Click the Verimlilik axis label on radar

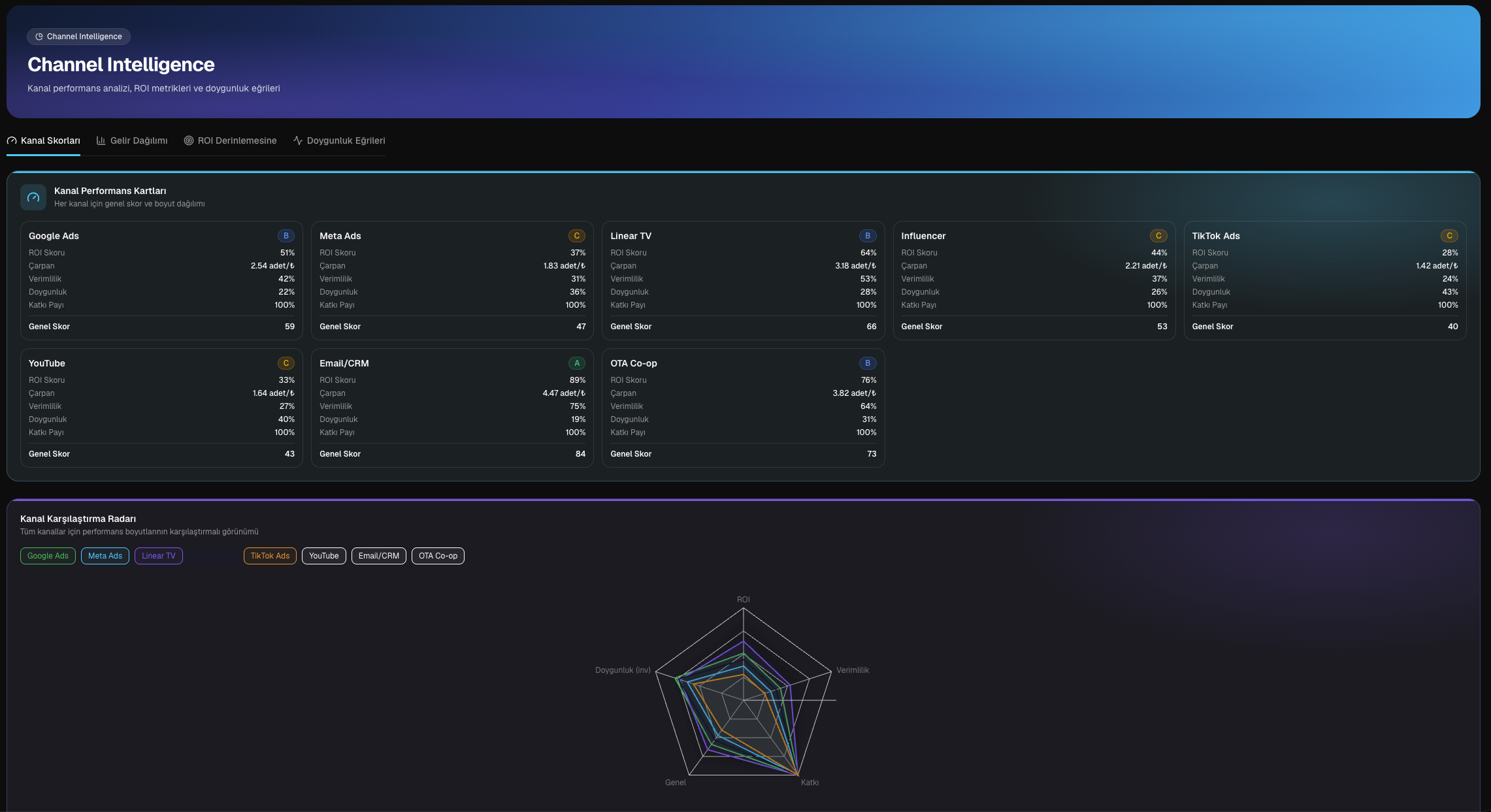(x=853, y=670)
